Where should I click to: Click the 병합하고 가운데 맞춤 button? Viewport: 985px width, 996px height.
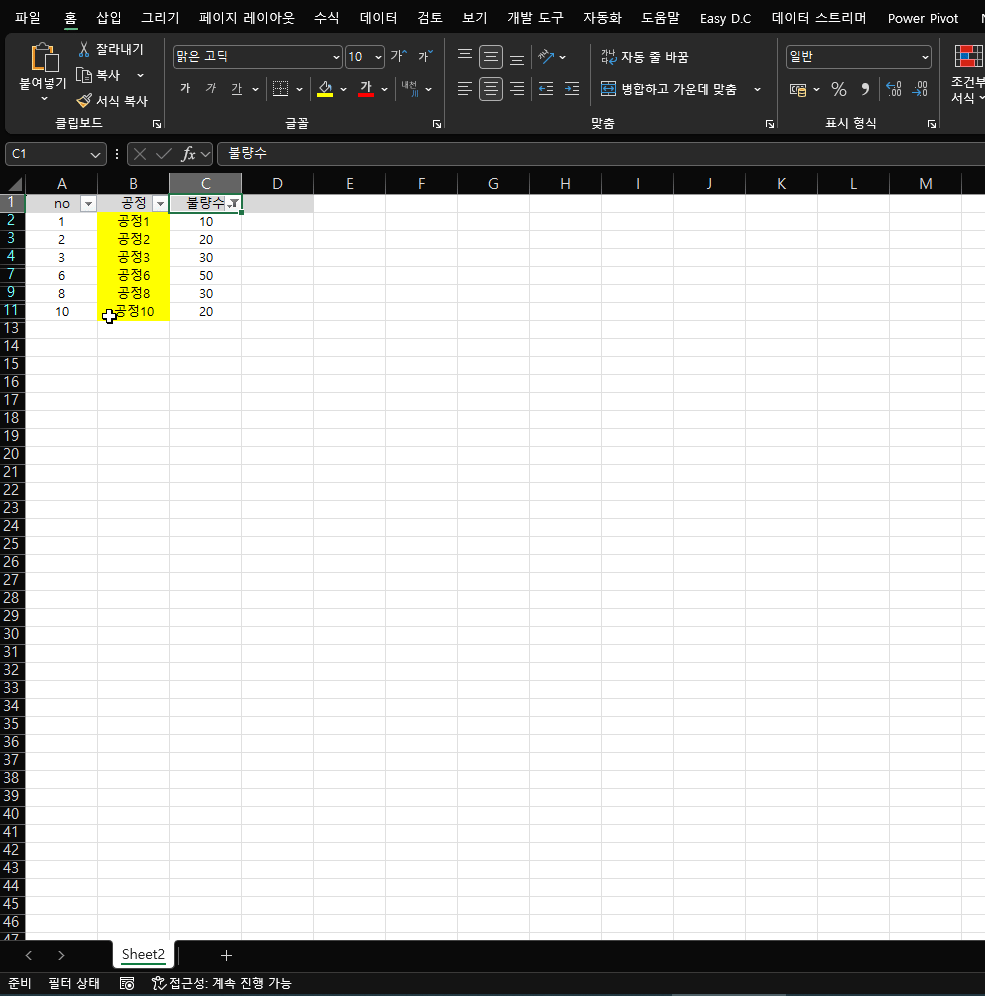click(x=670, y=89)
